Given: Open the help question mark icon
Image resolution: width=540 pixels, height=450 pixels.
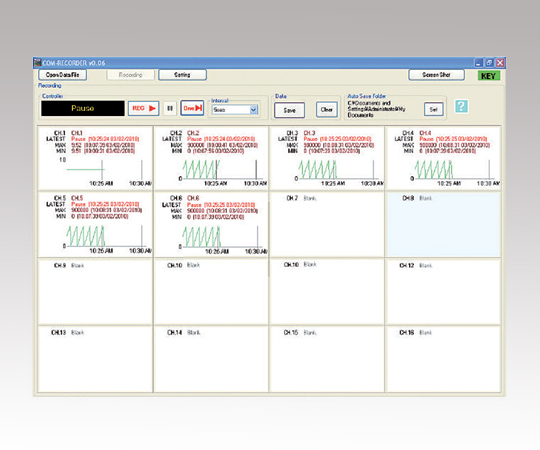Looking at the screenshot, I should click(461, 106).
